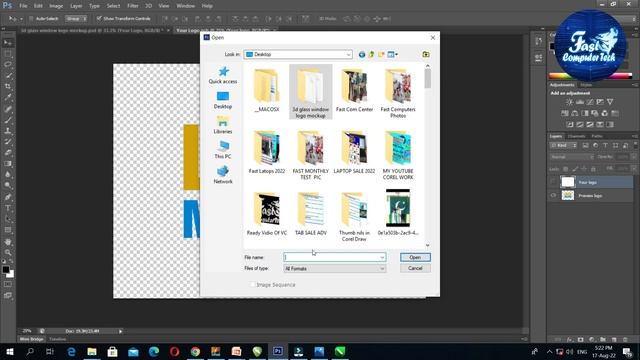Go back in Open dialog
This screenshot has width=640, height=360.
pyautogui.click(x=362, y=54)
